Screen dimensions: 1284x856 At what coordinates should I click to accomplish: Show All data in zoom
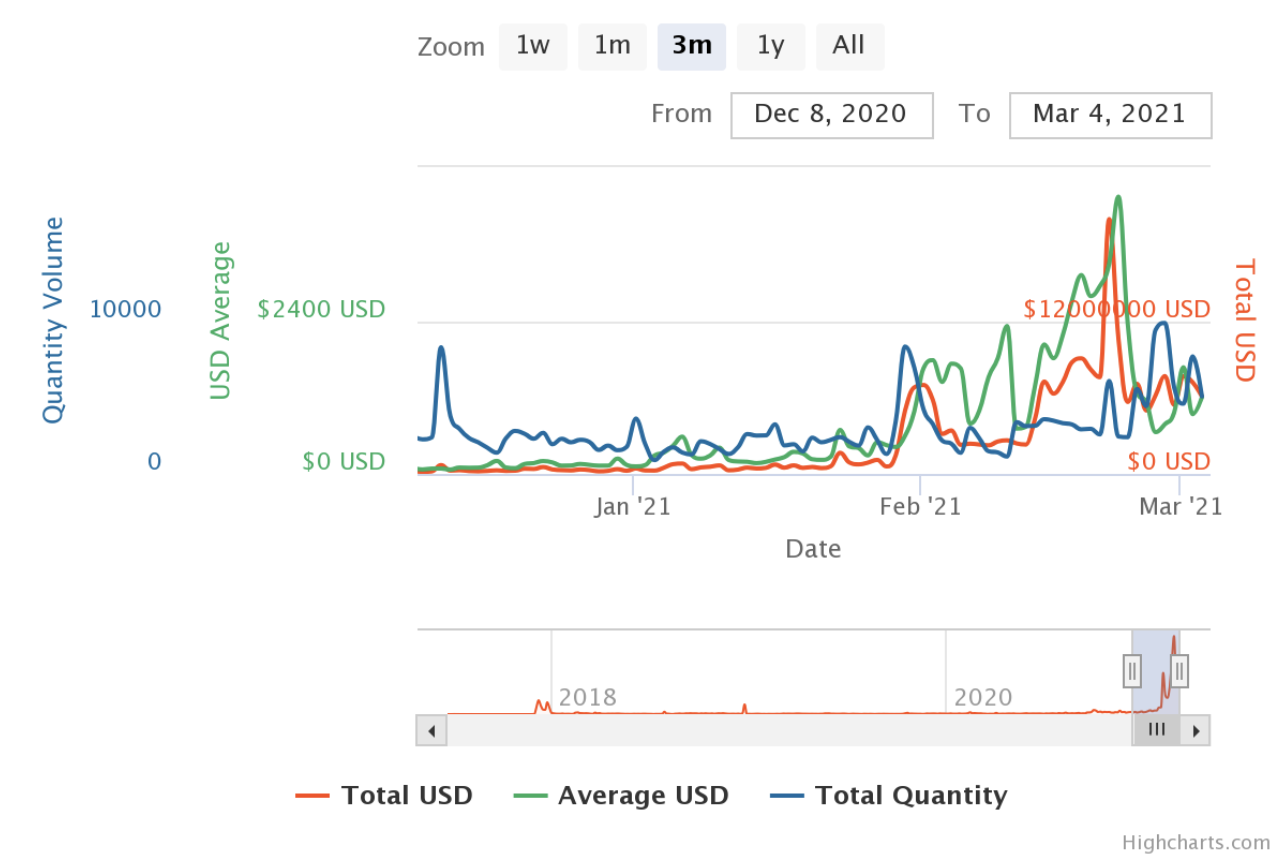pyautogui.click(x=849, y=46)
